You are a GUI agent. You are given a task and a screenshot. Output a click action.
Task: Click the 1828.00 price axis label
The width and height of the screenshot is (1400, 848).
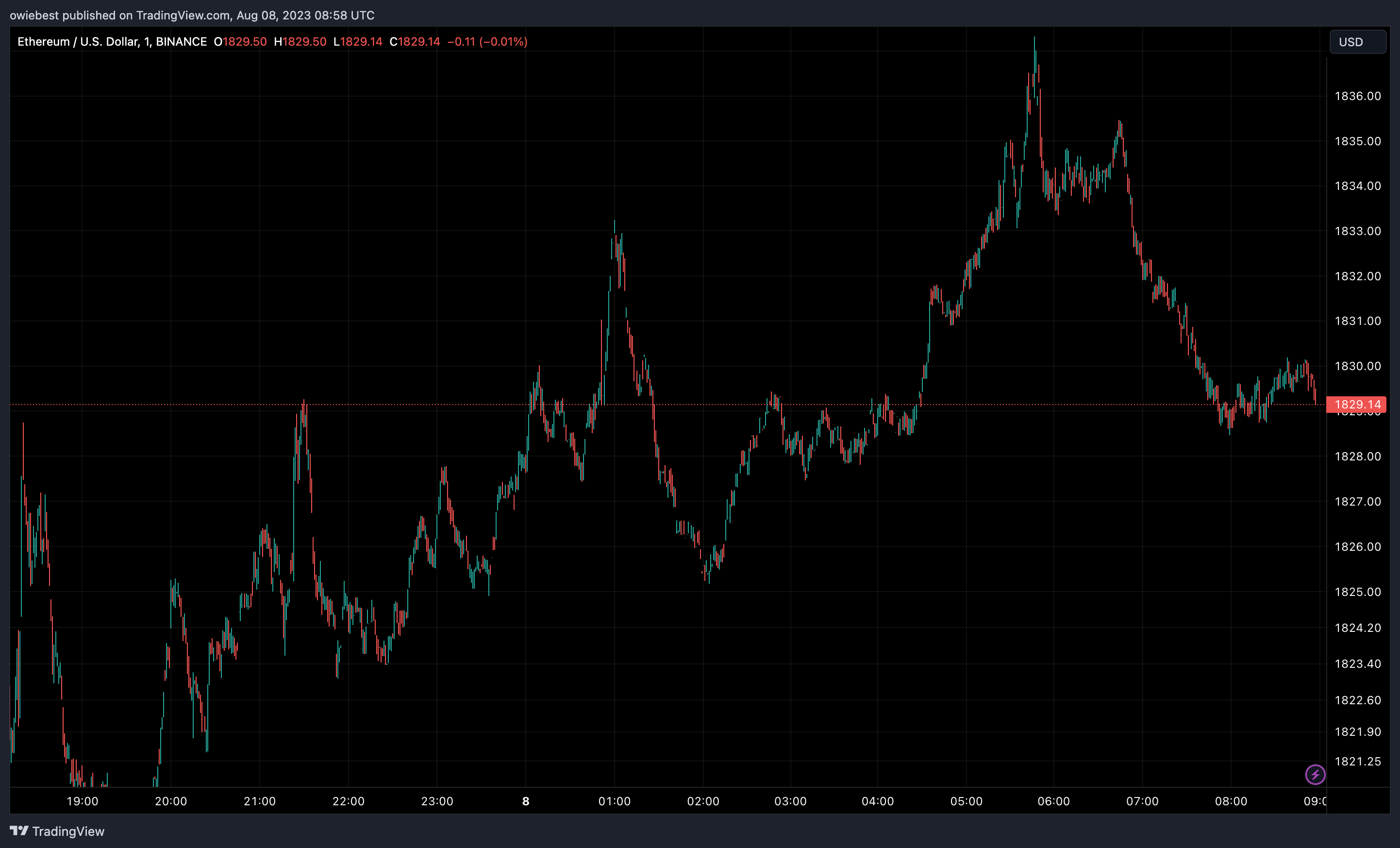tap(1357, 457)
